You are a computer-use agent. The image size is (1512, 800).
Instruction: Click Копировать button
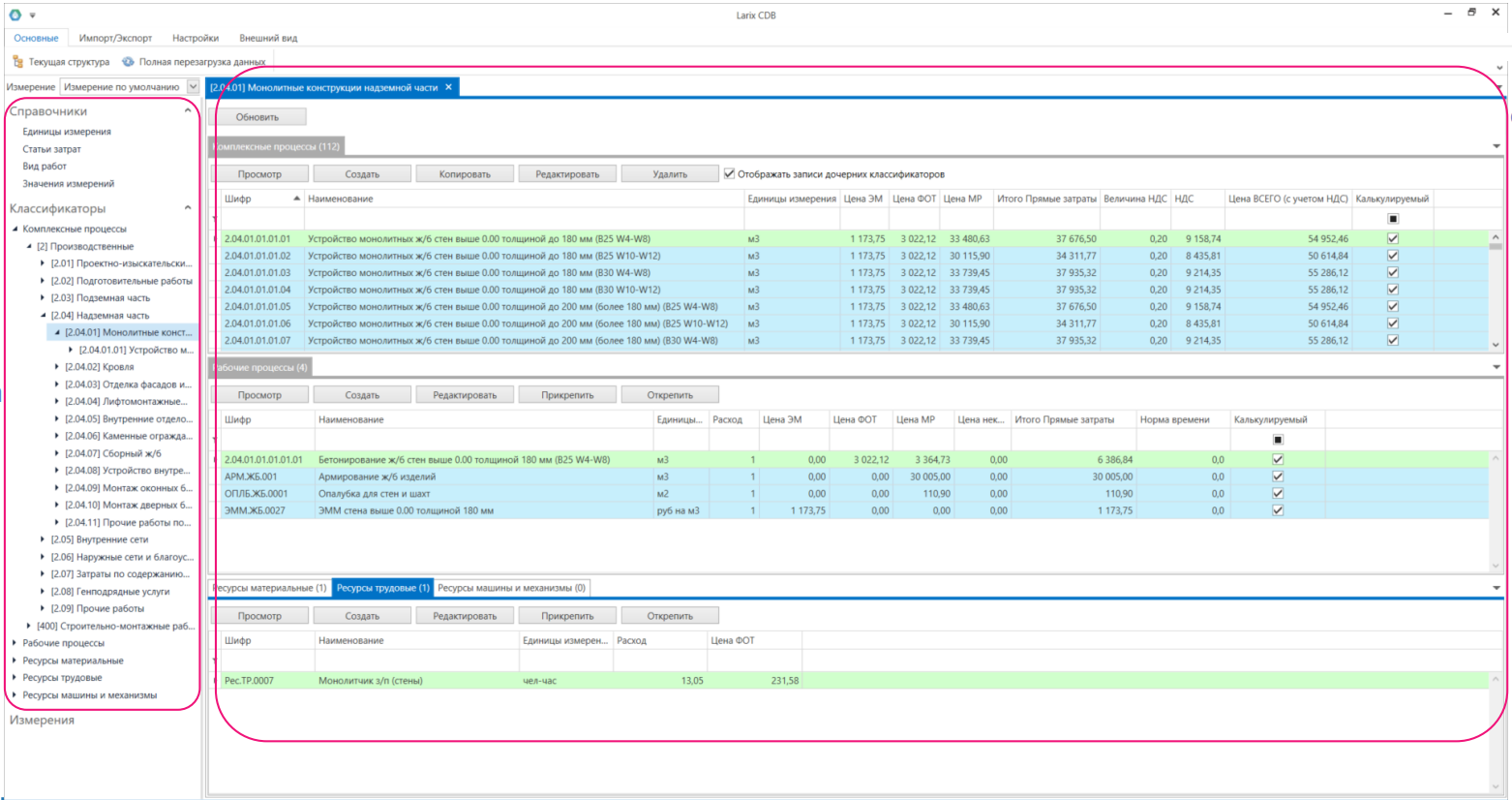coord(465,174)
